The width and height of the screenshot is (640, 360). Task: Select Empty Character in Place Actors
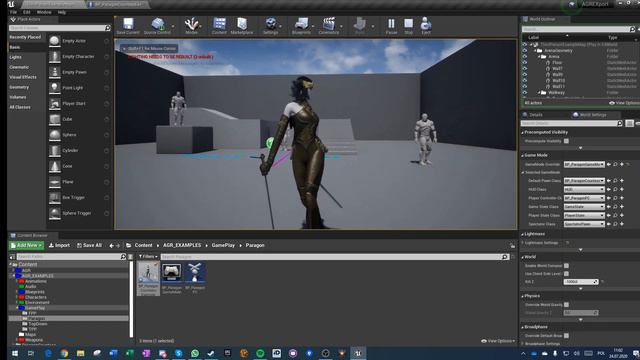(79, 57)
